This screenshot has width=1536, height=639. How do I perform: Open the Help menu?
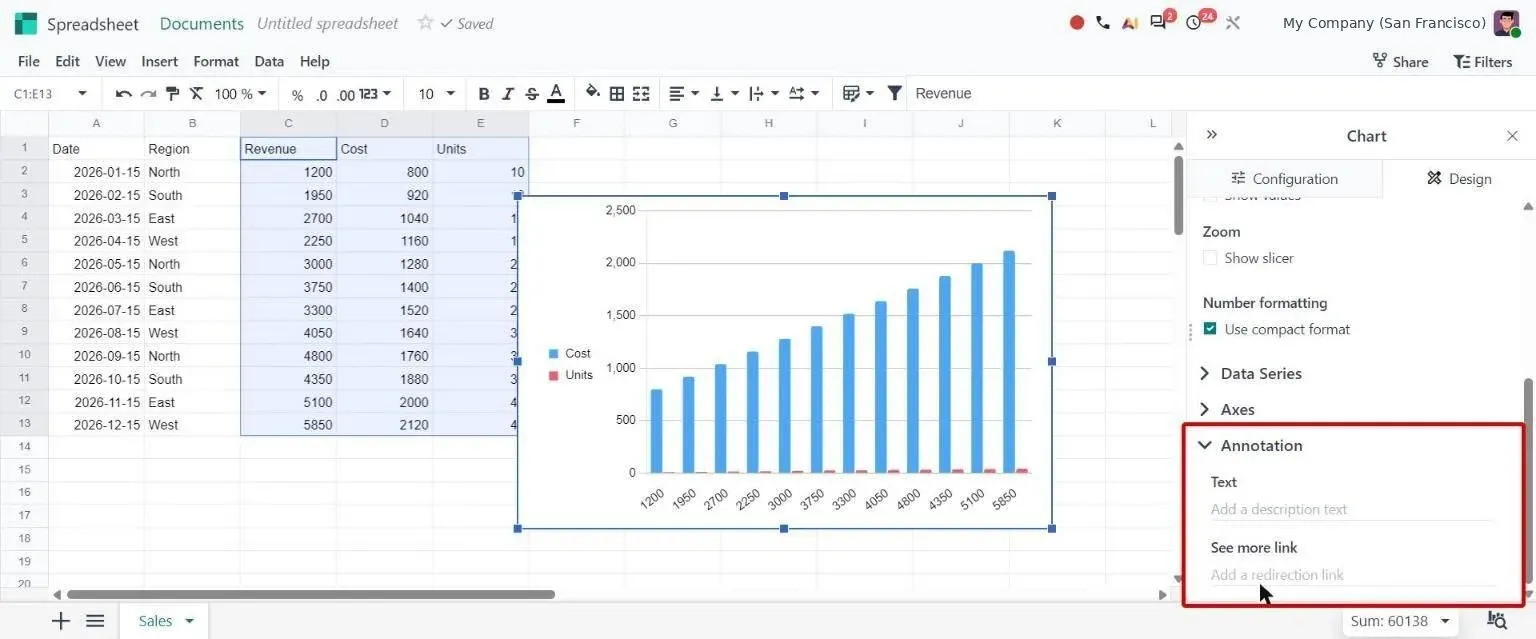(314, 61)
